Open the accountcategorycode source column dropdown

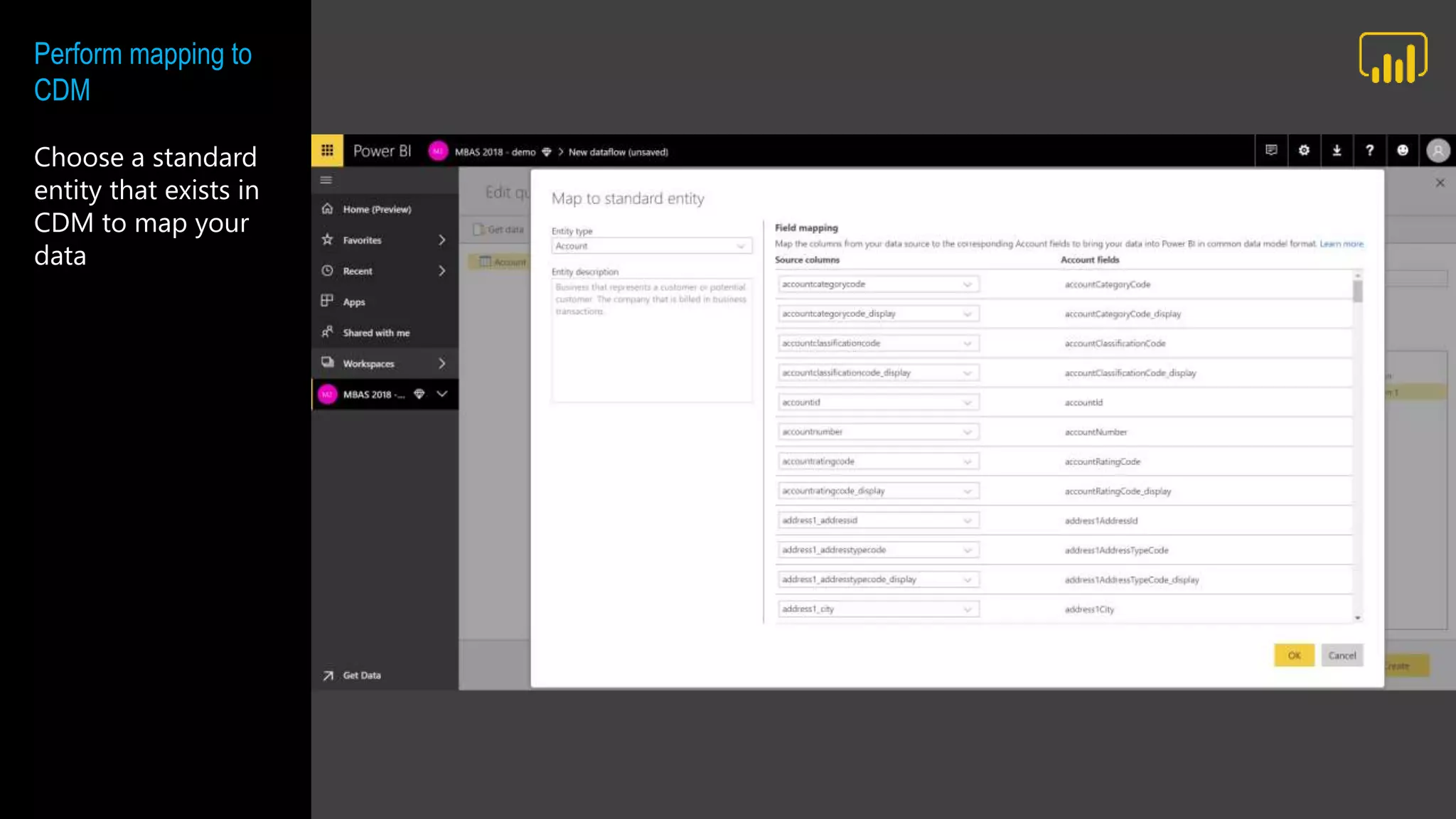click(878, 284)
